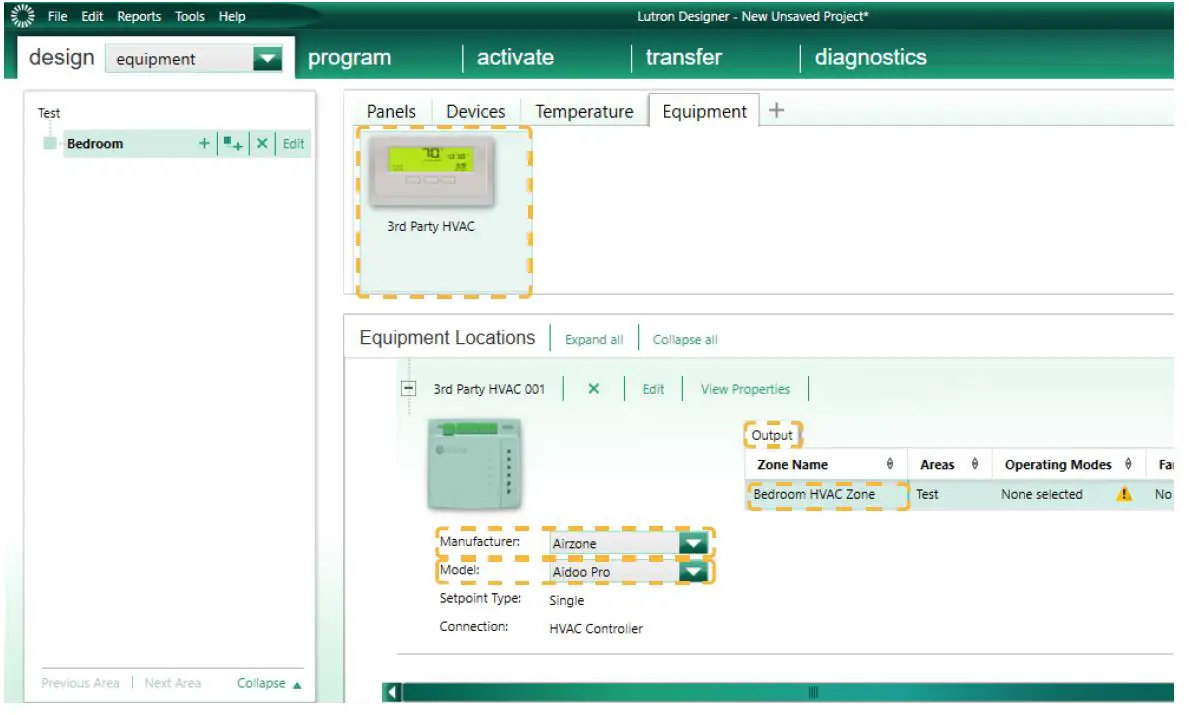Click the add area plus icon beside Bedroom
Viewport: 1189px width, 715px height.
(205, 143)
